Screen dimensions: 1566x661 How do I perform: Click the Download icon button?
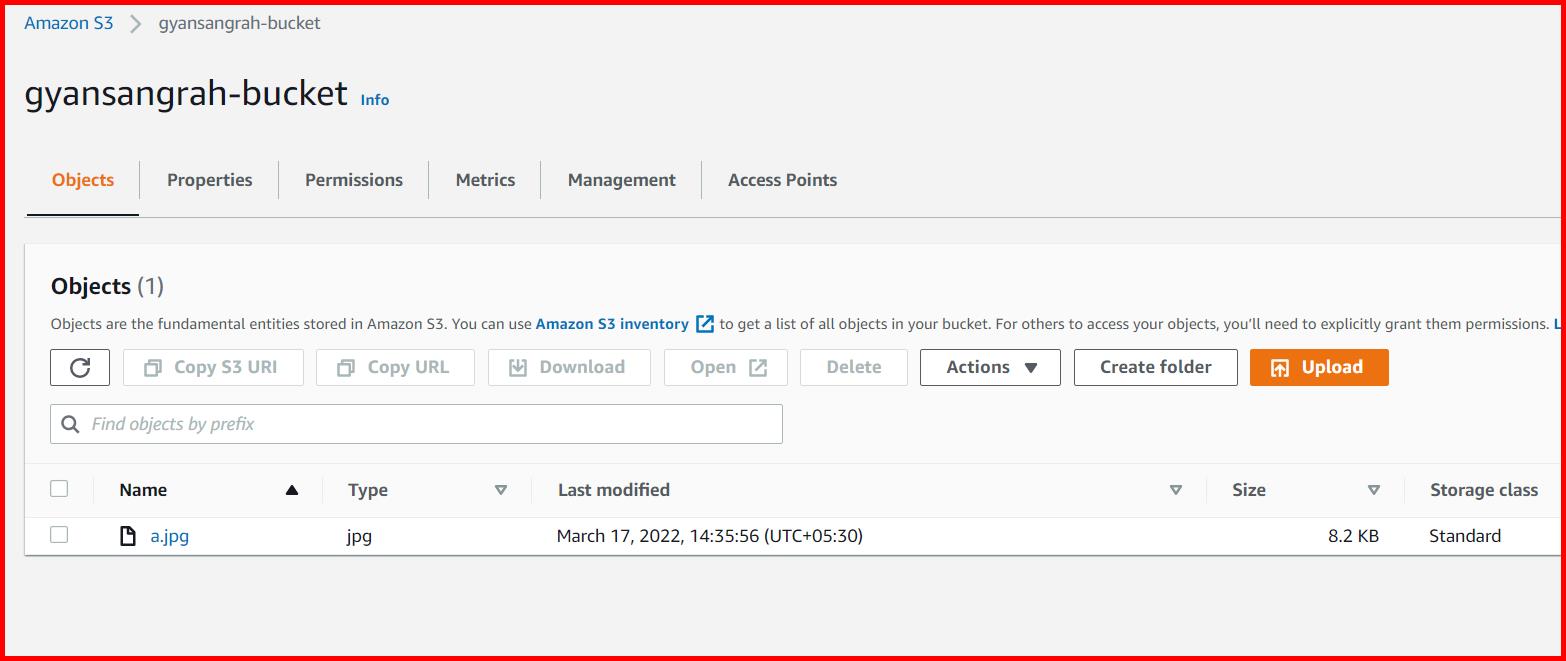[518, 367]
